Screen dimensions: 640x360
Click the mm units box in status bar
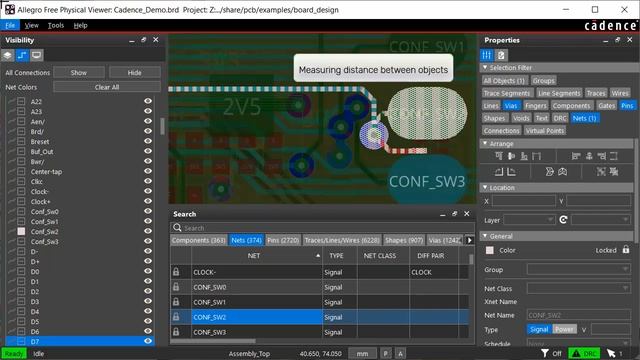pos(362,353)
